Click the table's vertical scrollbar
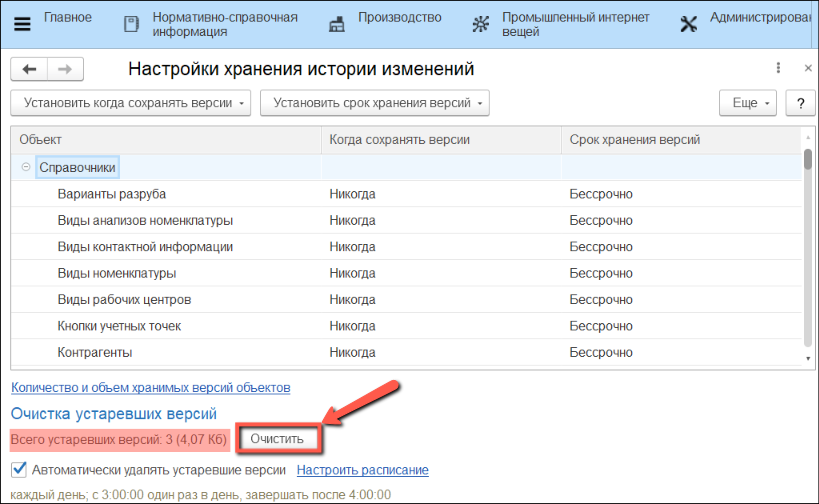819x504 pixels. click(807, 250)
